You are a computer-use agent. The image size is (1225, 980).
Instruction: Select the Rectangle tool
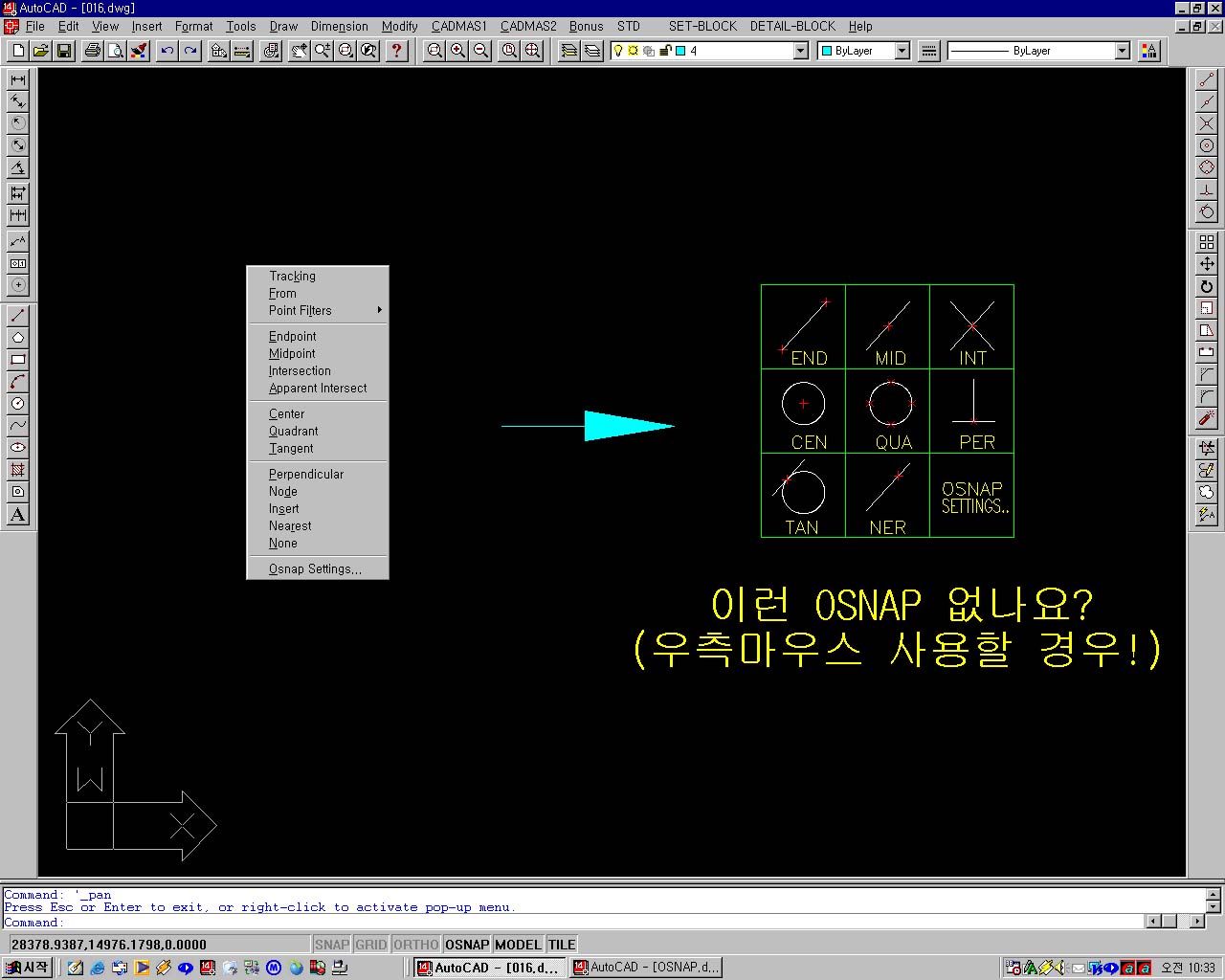pyautogui.click(x=16, y=359)
